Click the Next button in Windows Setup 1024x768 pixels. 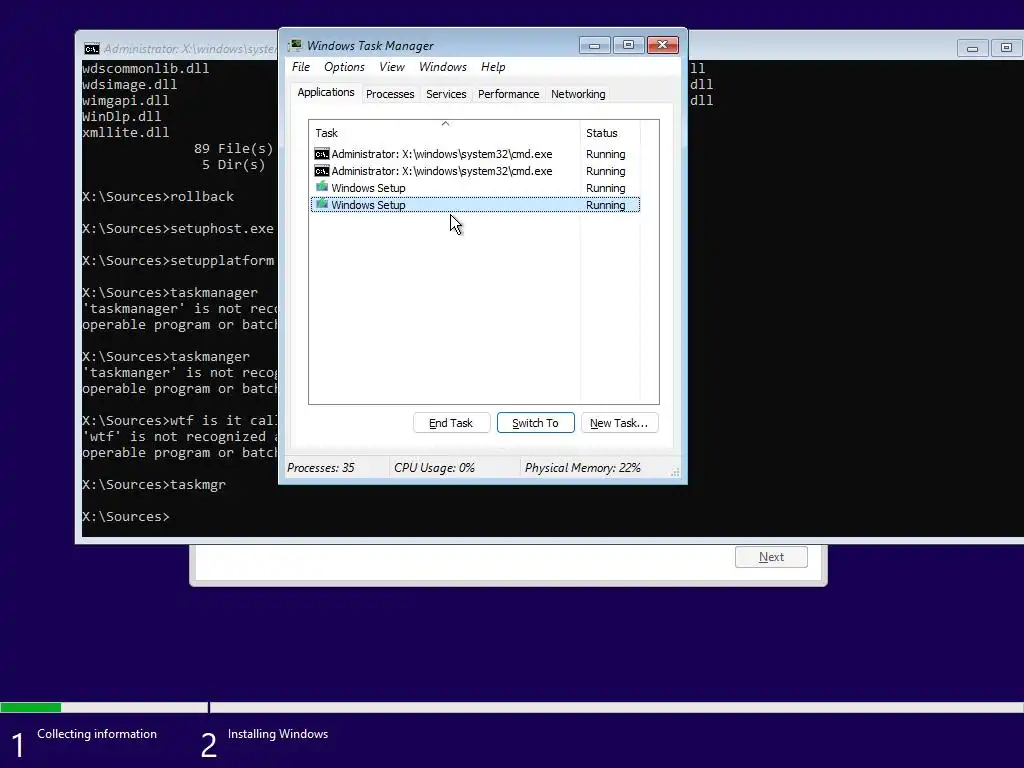click(771, 557)
